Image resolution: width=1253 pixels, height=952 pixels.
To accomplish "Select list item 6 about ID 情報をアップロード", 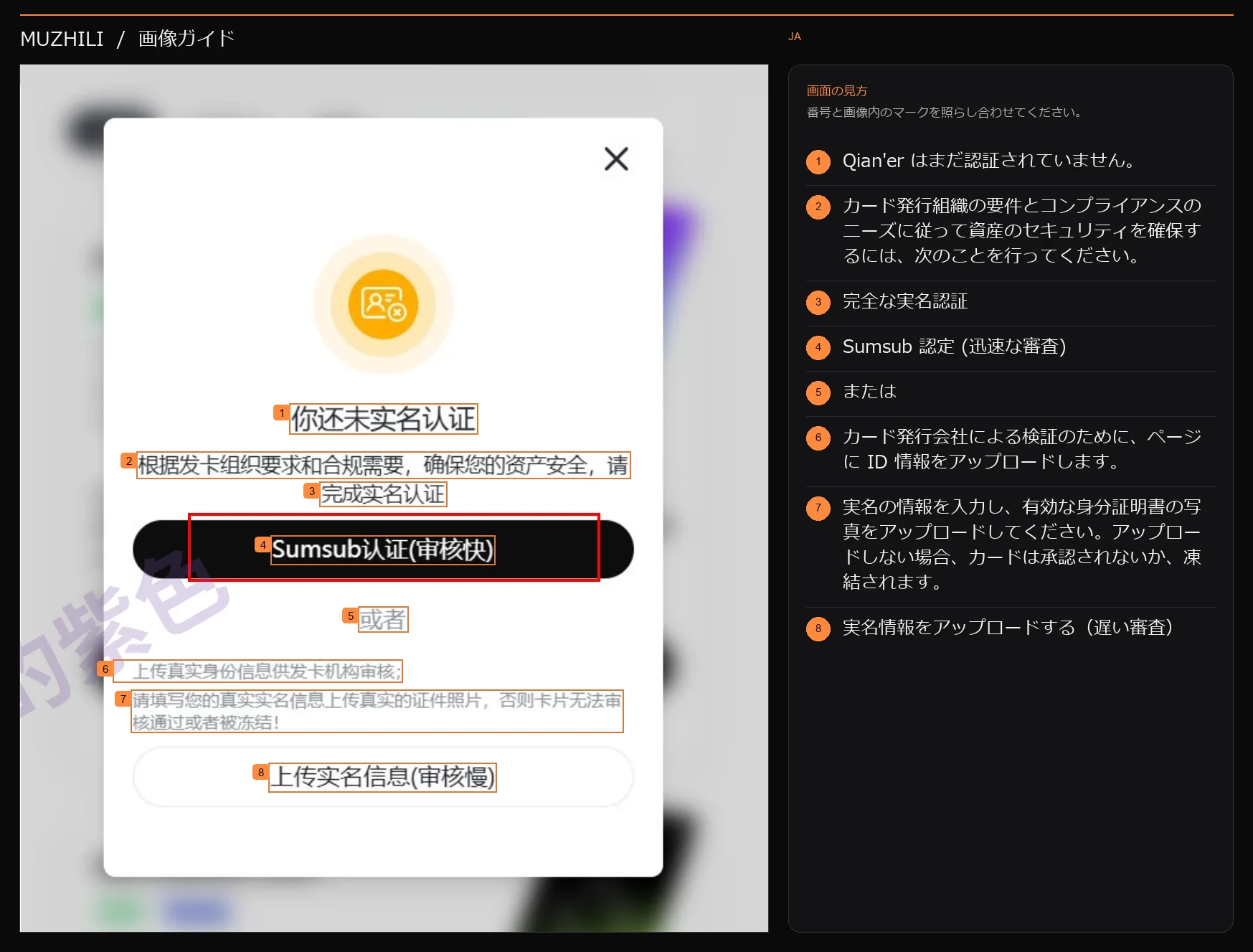I will point(1011,450).
